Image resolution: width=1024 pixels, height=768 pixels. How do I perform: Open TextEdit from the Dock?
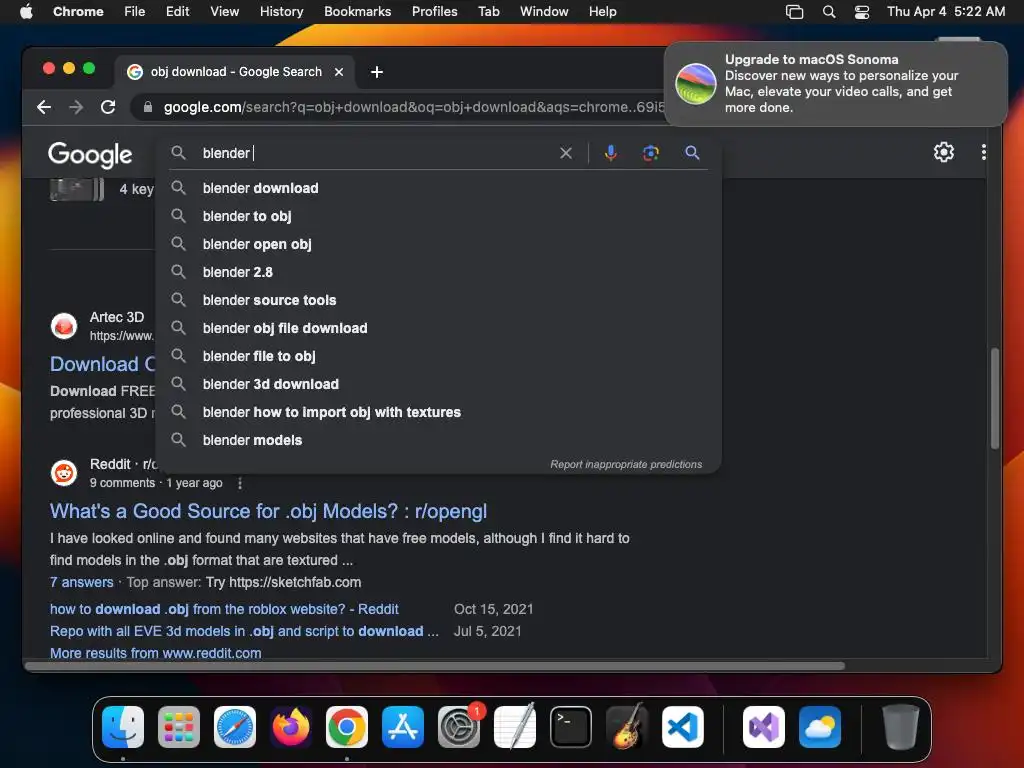click(515, 727)
